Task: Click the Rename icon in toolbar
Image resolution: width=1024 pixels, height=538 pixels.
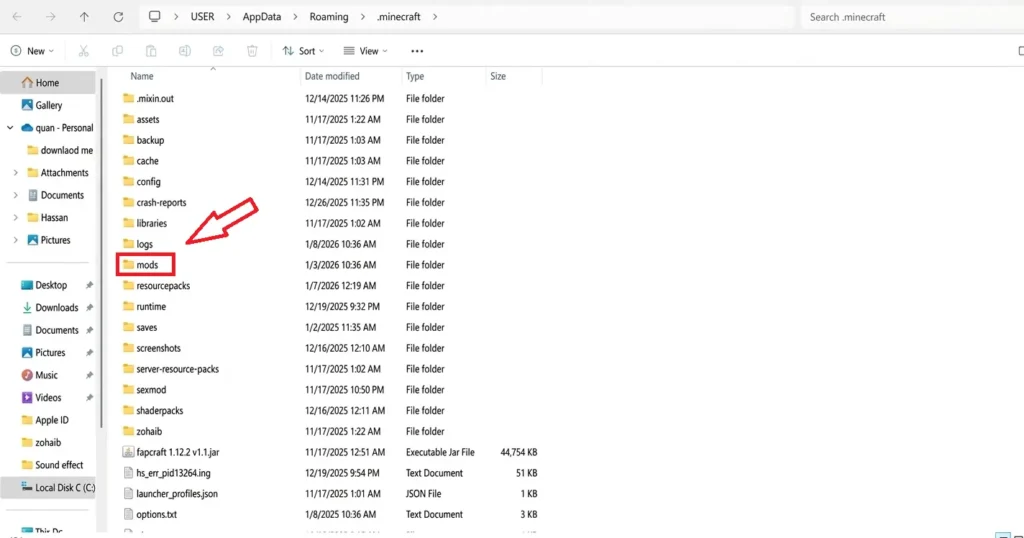Action: pyautogui.click(x=185, y=51)
